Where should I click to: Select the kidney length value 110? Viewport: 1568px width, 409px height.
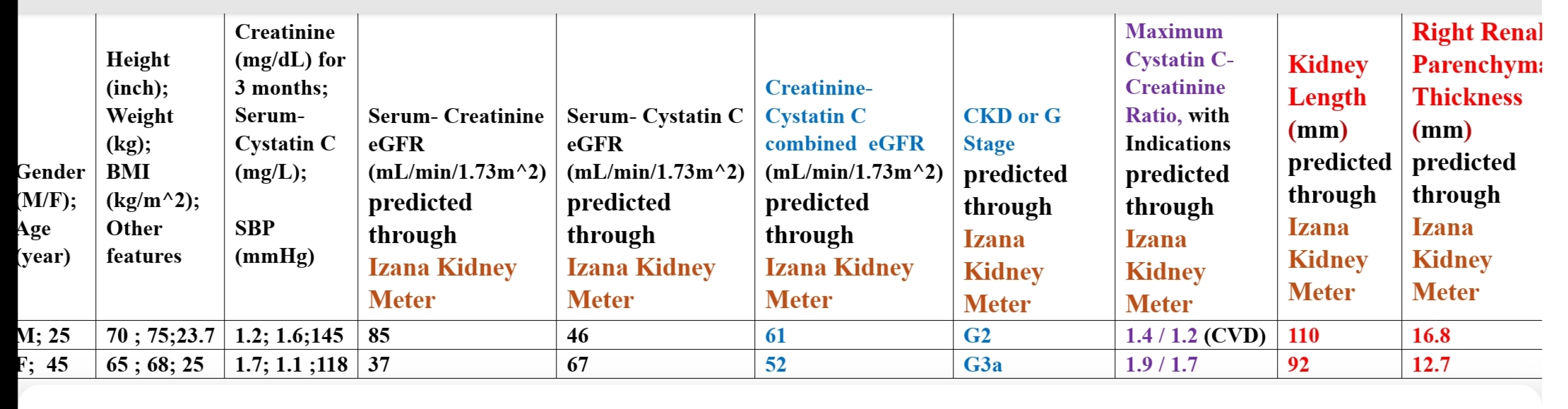[x=1303, y=336]
